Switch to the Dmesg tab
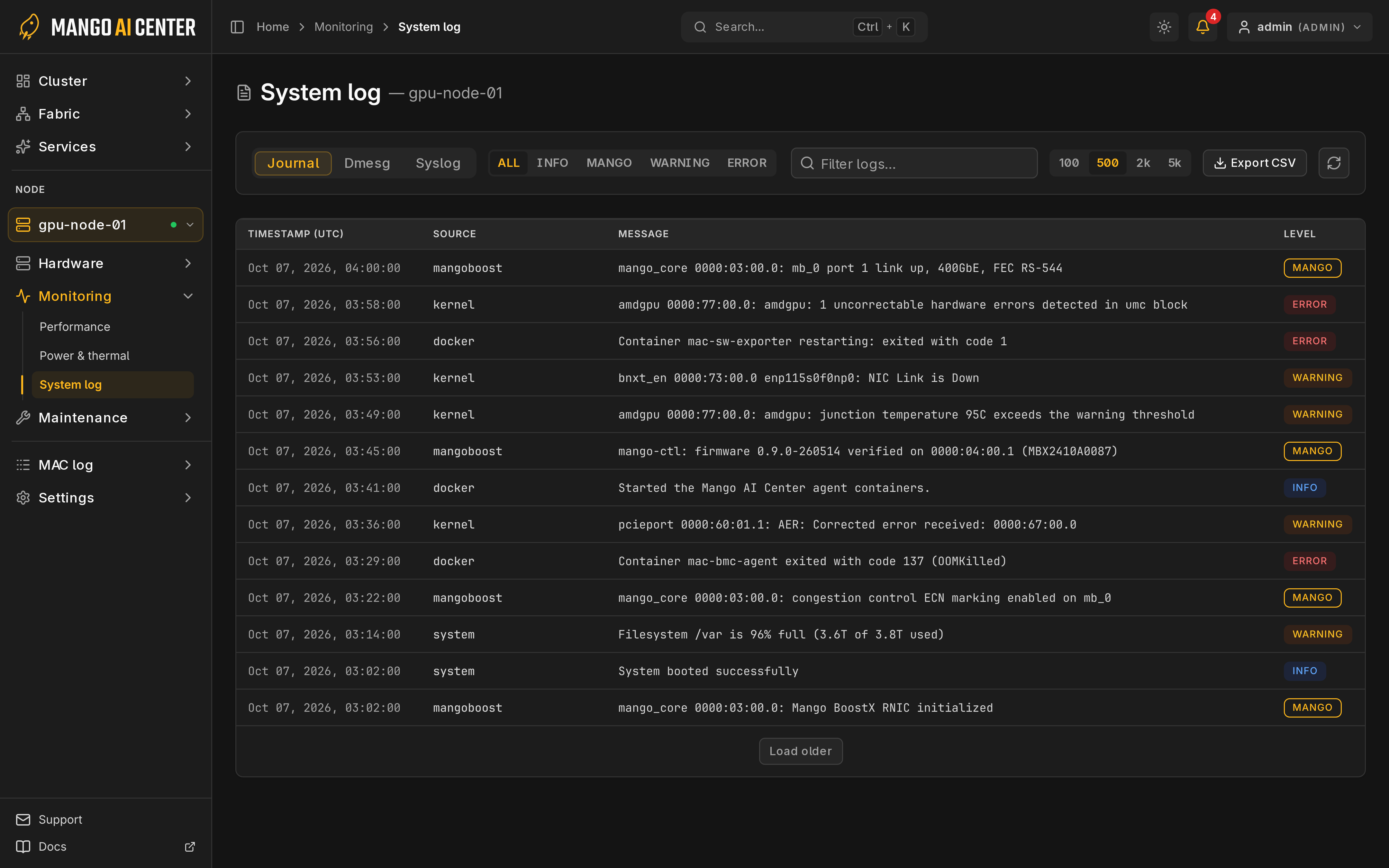 pos(367,163)
